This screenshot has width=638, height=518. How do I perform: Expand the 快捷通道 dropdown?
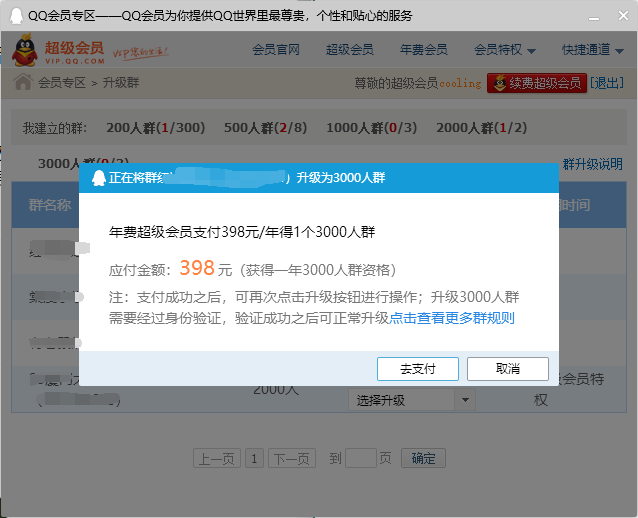[593, 50]
